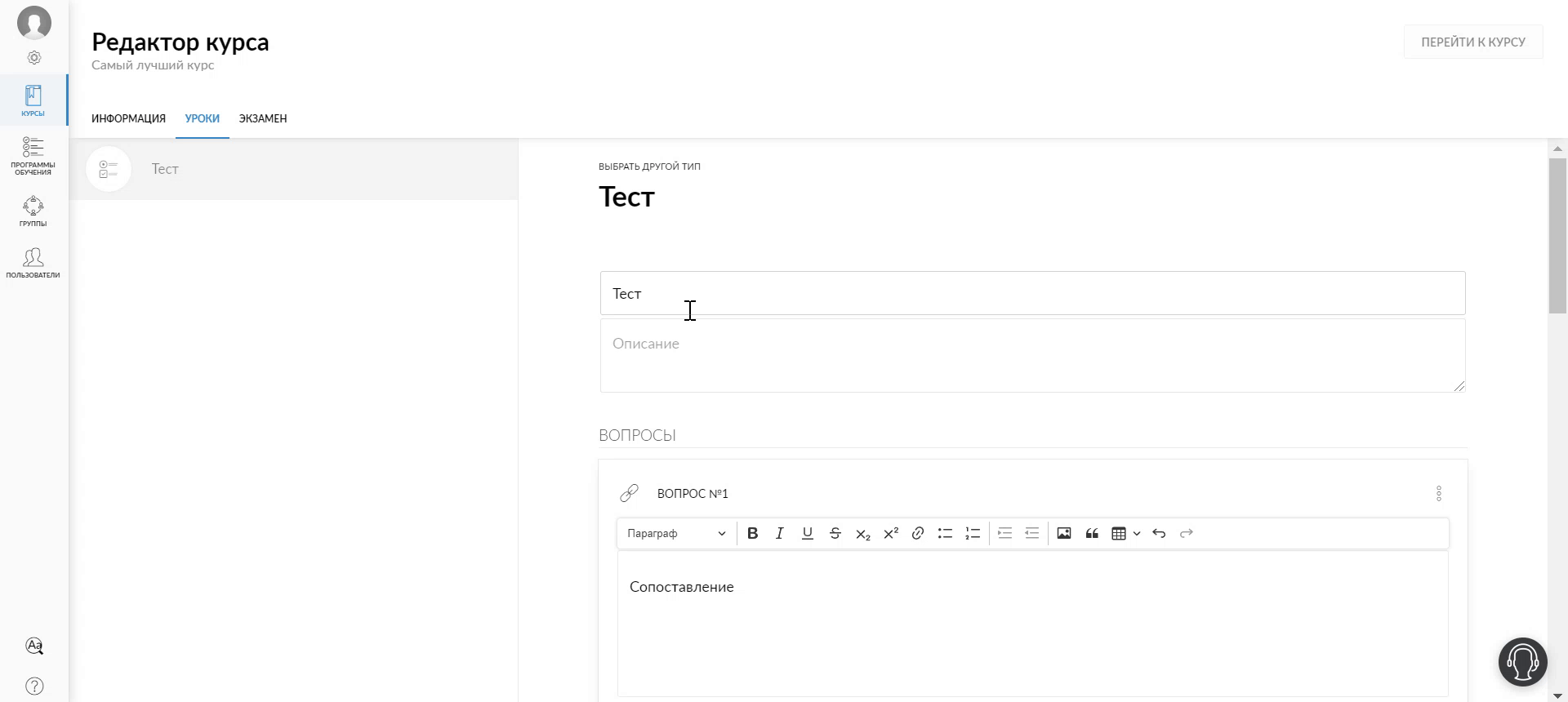
Task: Toggle bold formatting in question editor
Action: (x=752, y=533)
